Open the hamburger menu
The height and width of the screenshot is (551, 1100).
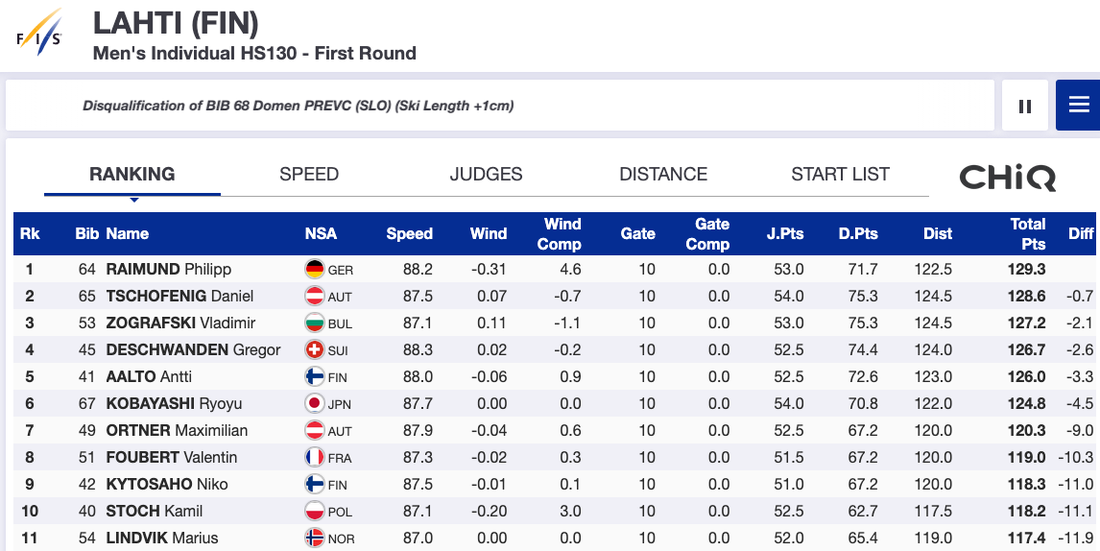1078,106
